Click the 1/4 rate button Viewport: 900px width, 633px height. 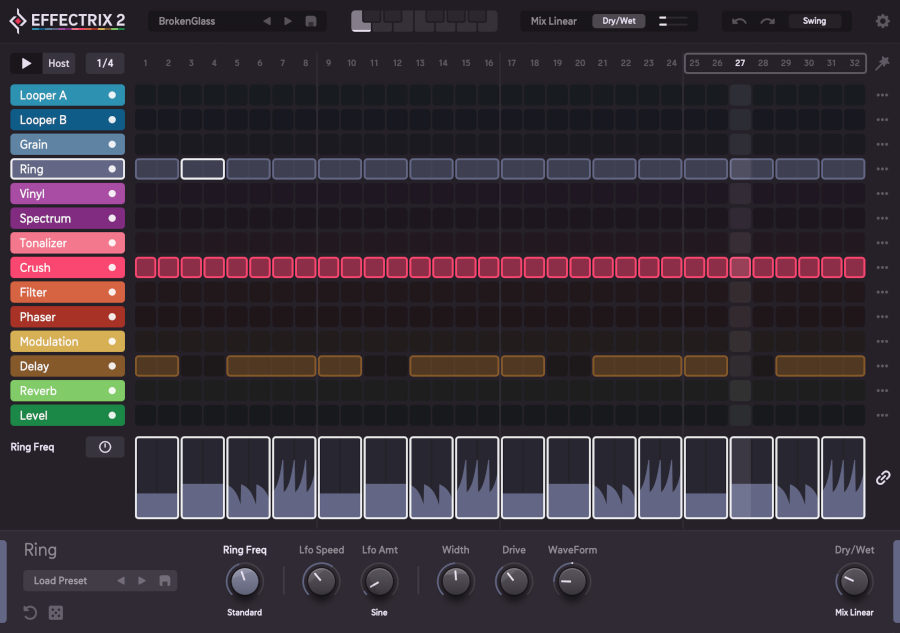(104, 62)
